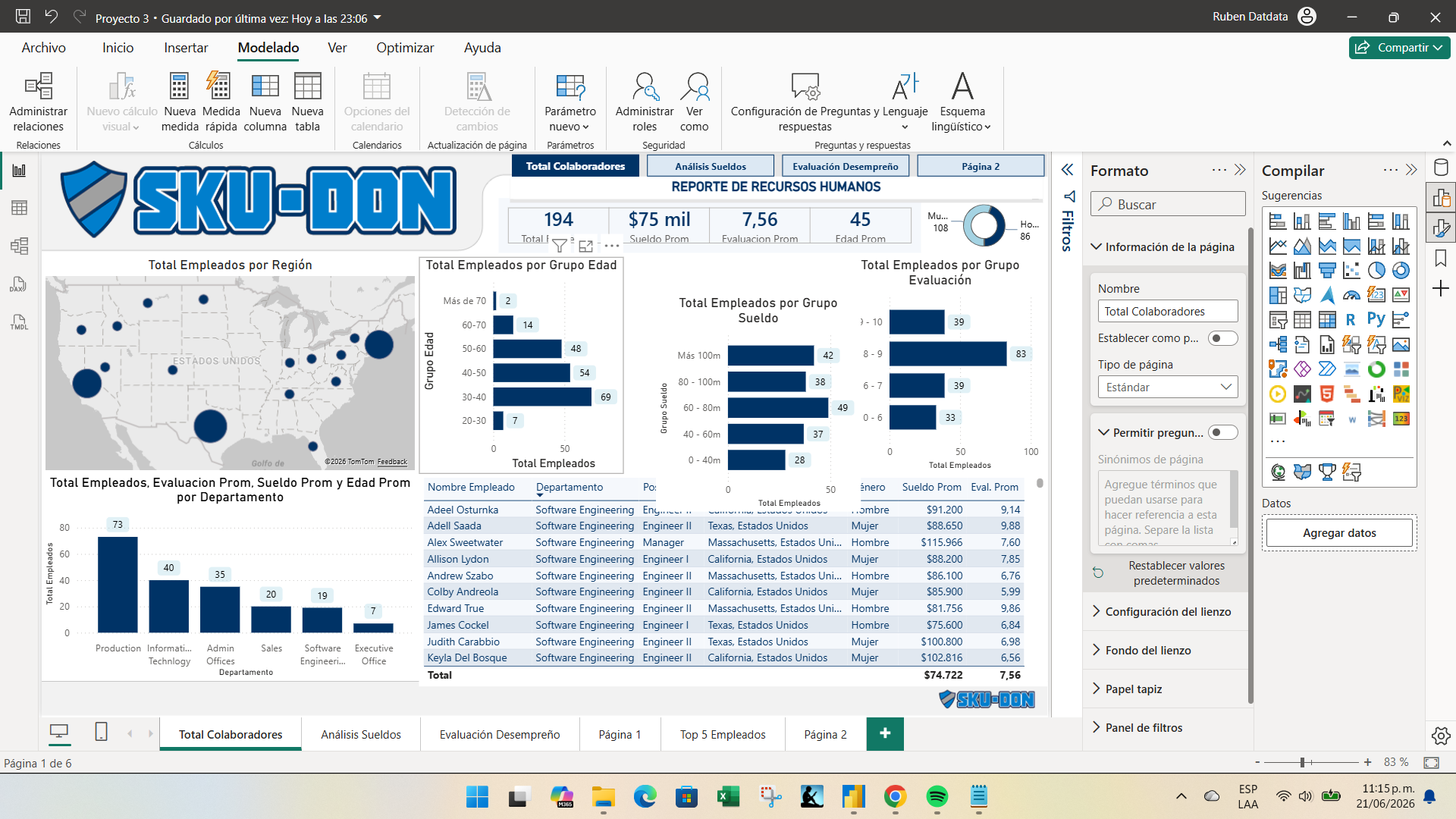Viewport: 1456px width, 819px height.
Task: Select the treemap visual type
Action: [x=1278, y=295]
